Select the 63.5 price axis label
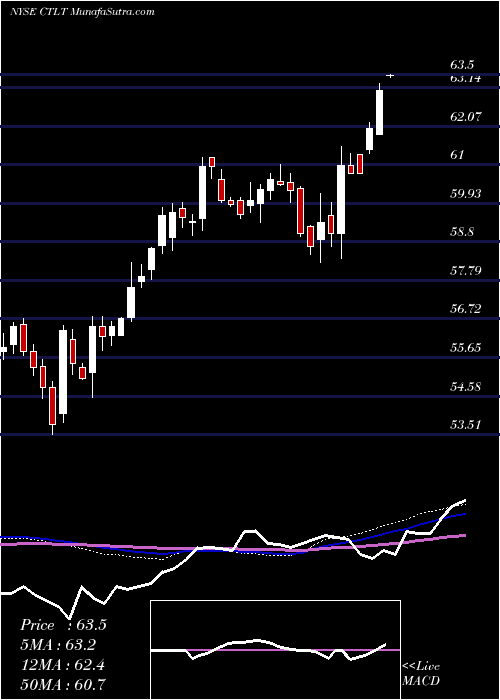Image resolution: width=500 pixels, height=700 pixels. tap(462, 65)
